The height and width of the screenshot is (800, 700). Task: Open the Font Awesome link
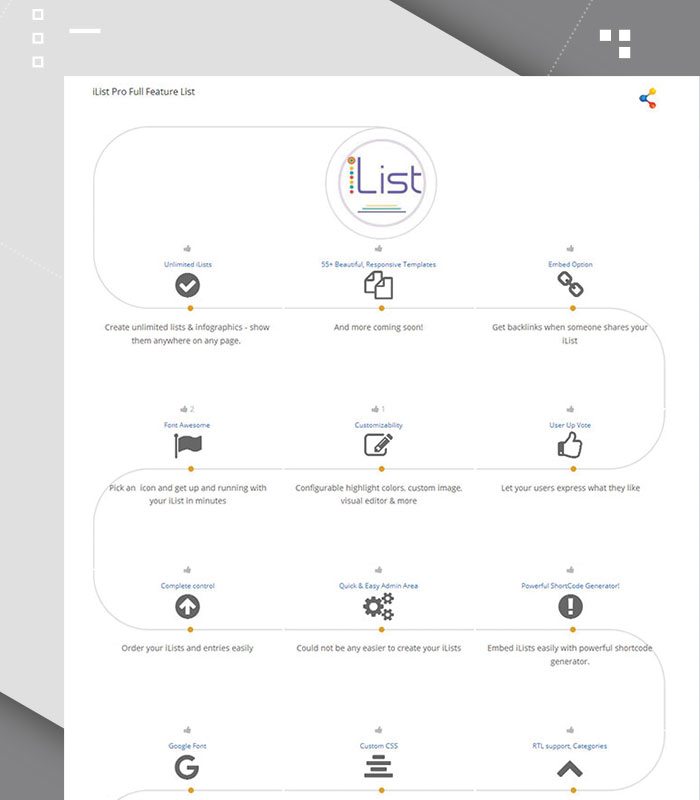point(187,425)
